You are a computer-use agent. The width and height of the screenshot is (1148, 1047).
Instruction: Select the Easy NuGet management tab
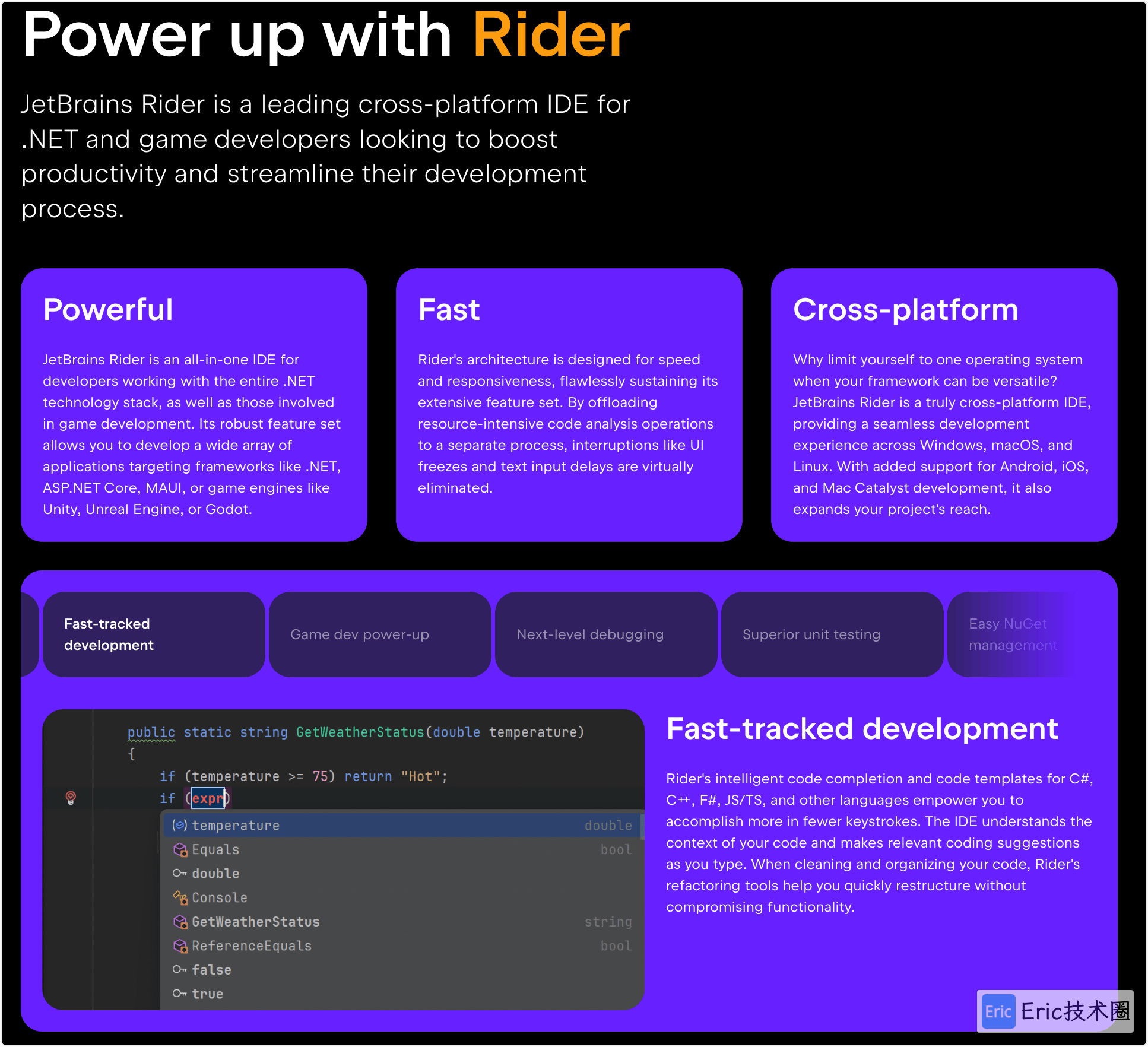coord(1013,634)
